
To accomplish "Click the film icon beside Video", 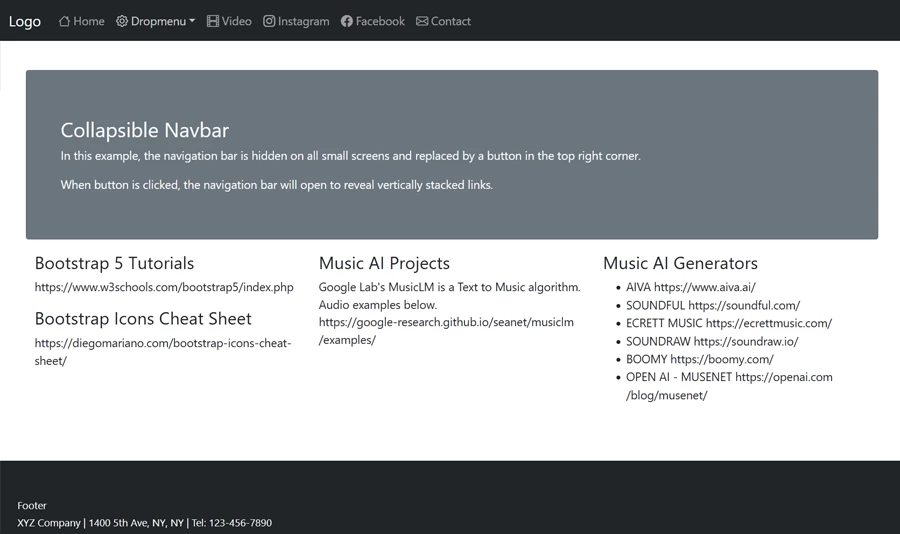I will coord(213,21).
